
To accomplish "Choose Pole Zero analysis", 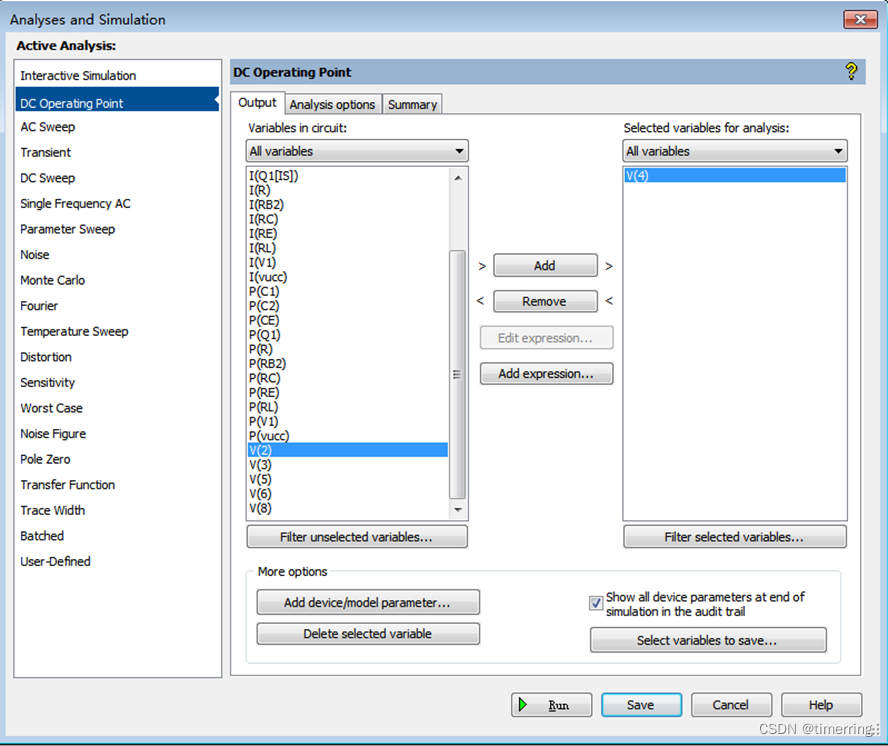I will (117, 459).
